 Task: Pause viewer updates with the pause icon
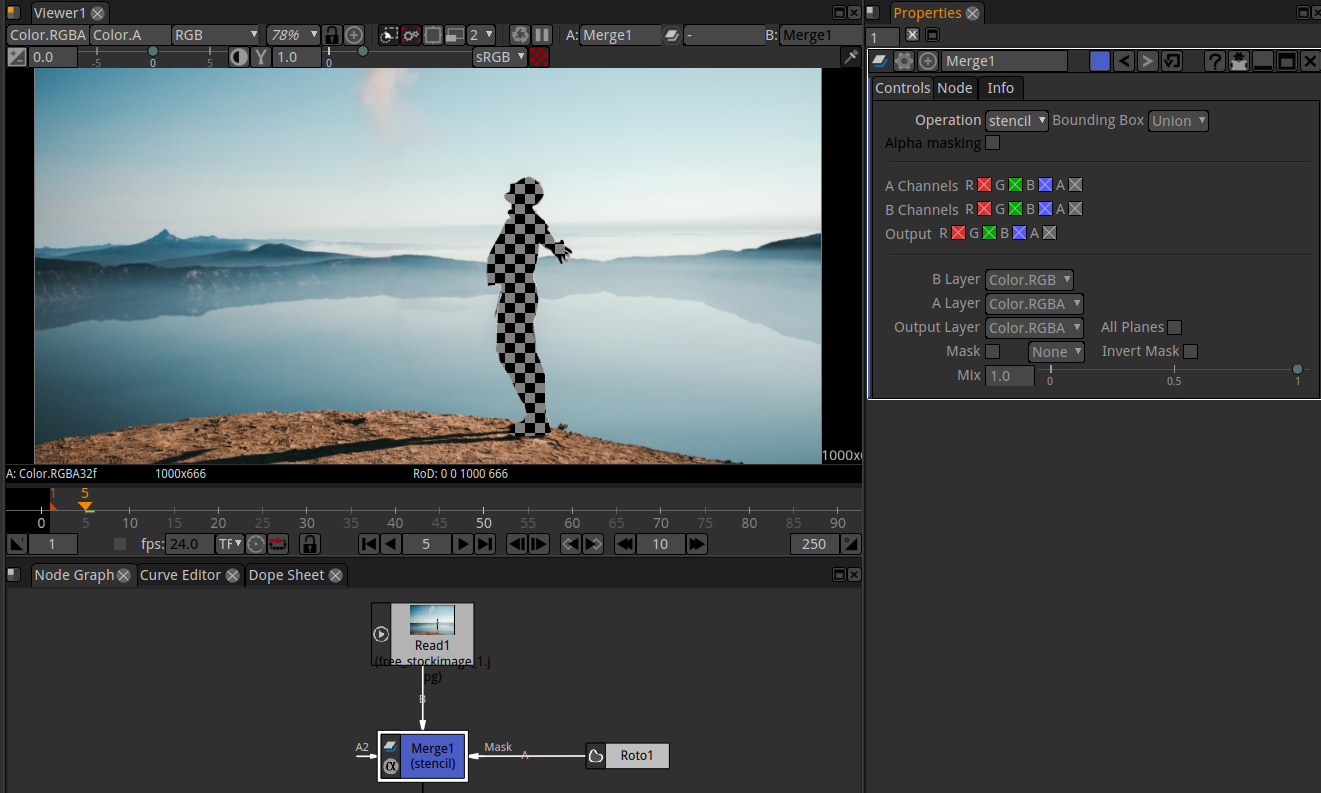click(541, 35)
